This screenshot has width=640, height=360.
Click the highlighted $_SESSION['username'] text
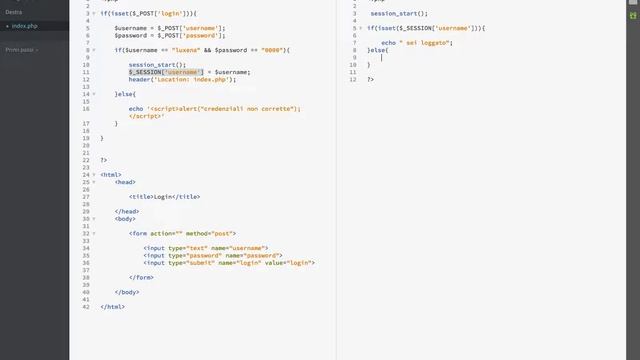pyautogui.click(x=166, y=72)
